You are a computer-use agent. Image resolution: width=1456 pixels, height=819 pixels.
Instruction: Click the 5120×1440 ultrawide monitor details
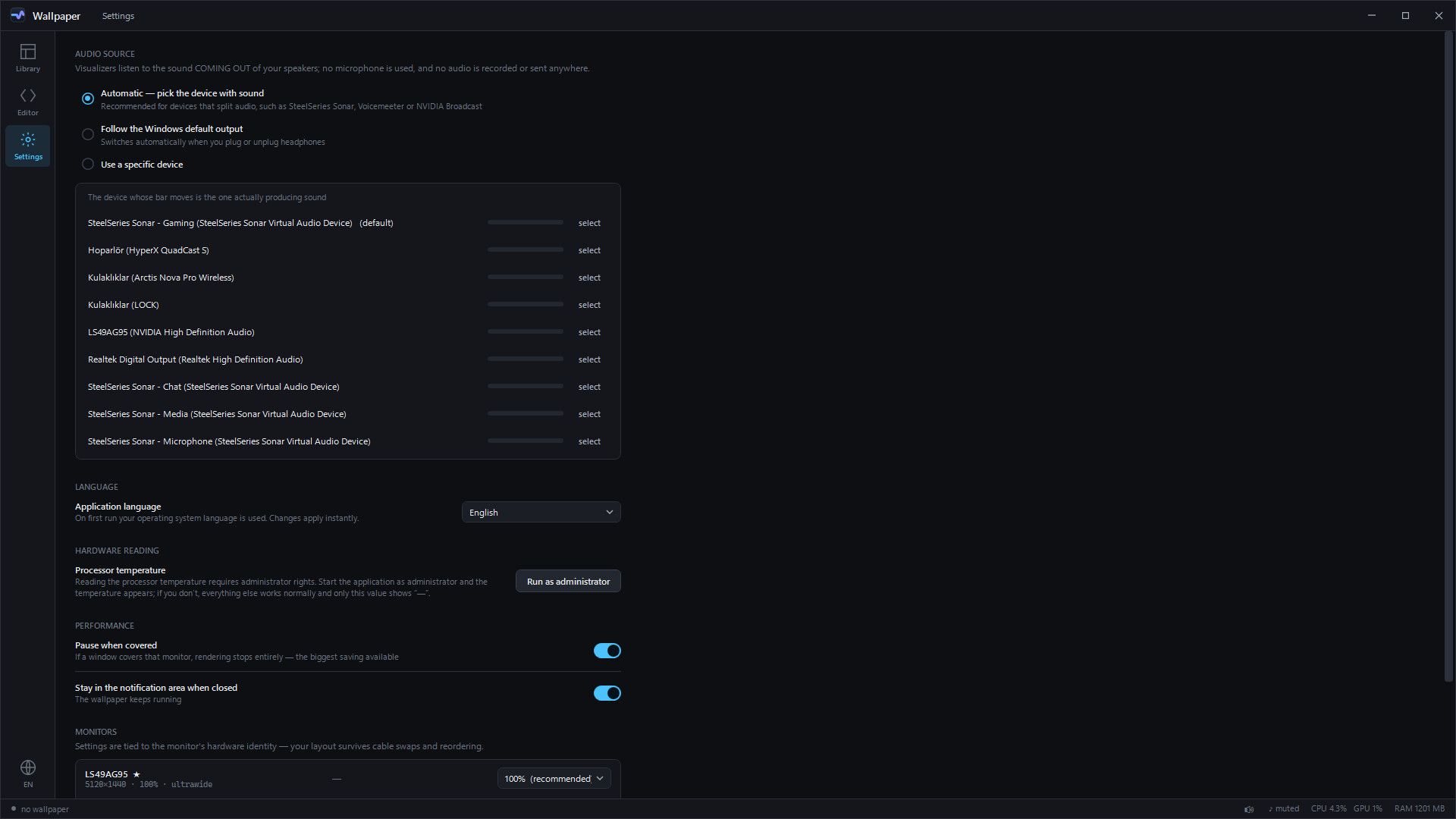tap(149, 785)
